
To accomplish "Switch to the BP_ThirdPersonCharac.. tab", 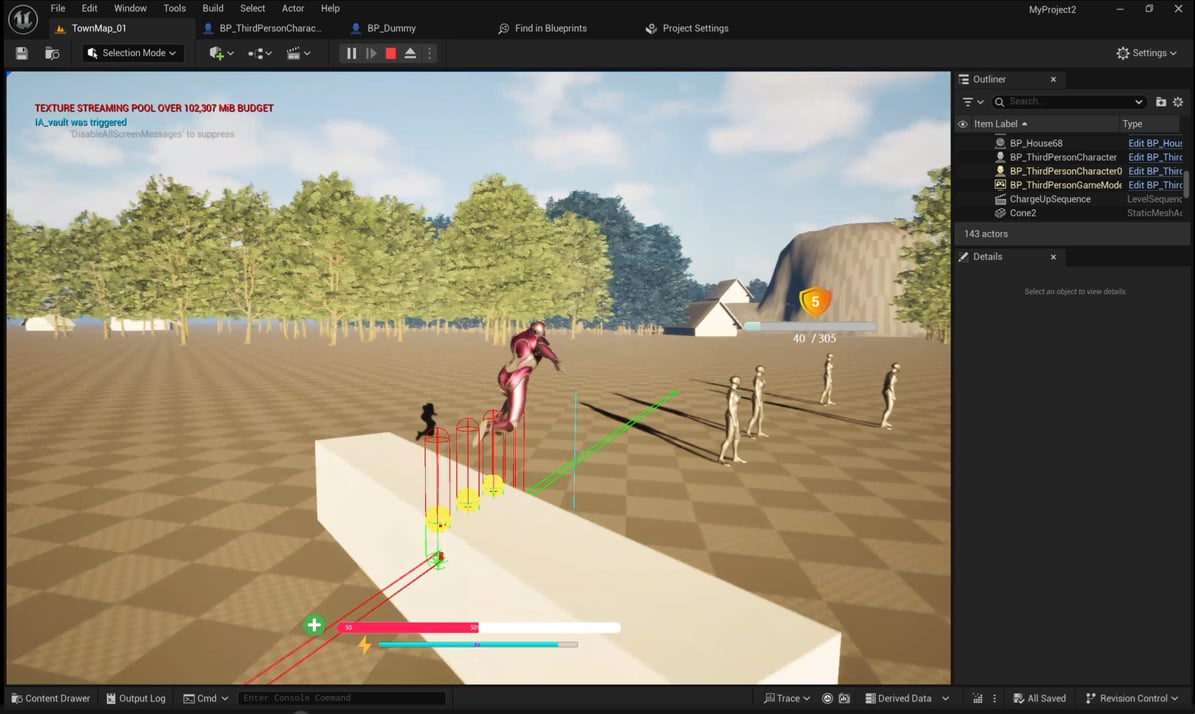I will [270, 28].
